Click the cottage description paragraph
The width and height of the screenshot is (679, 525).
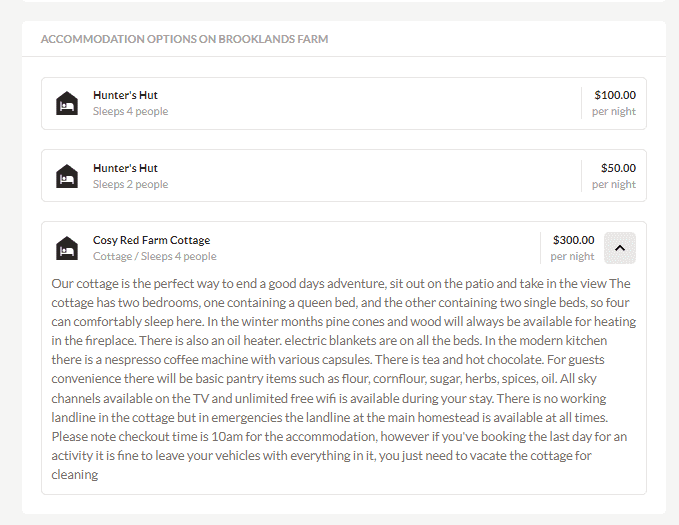pos(344,379)
